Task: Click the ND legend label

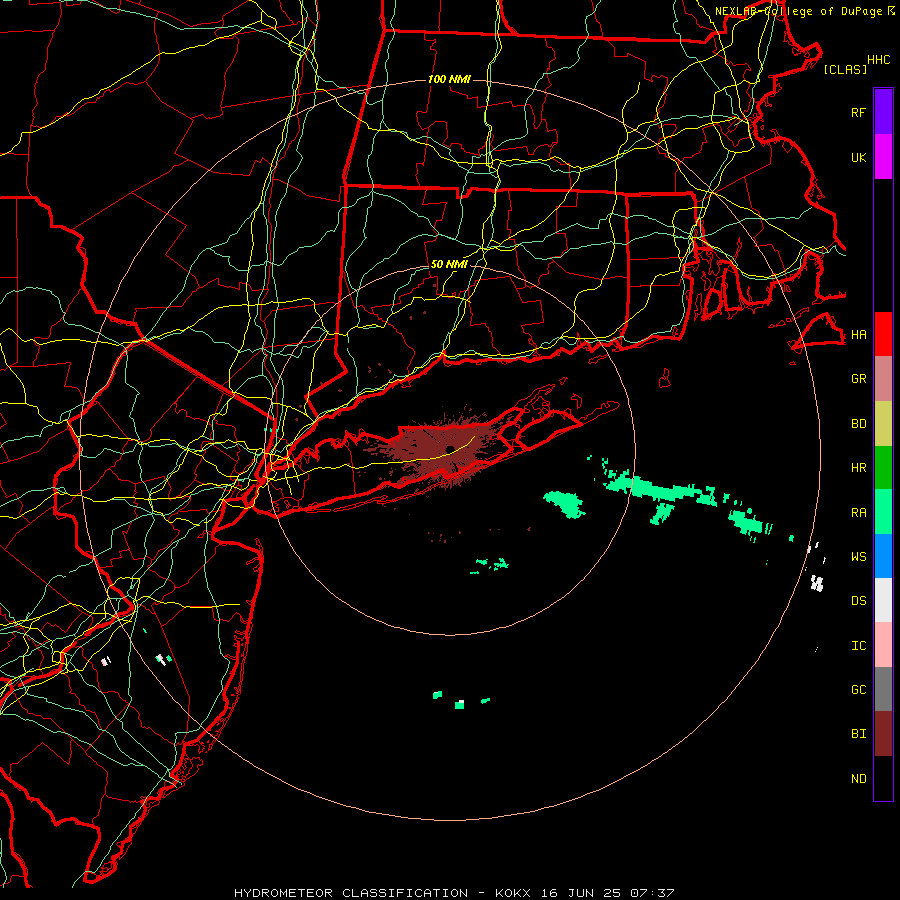Action: 859,779
